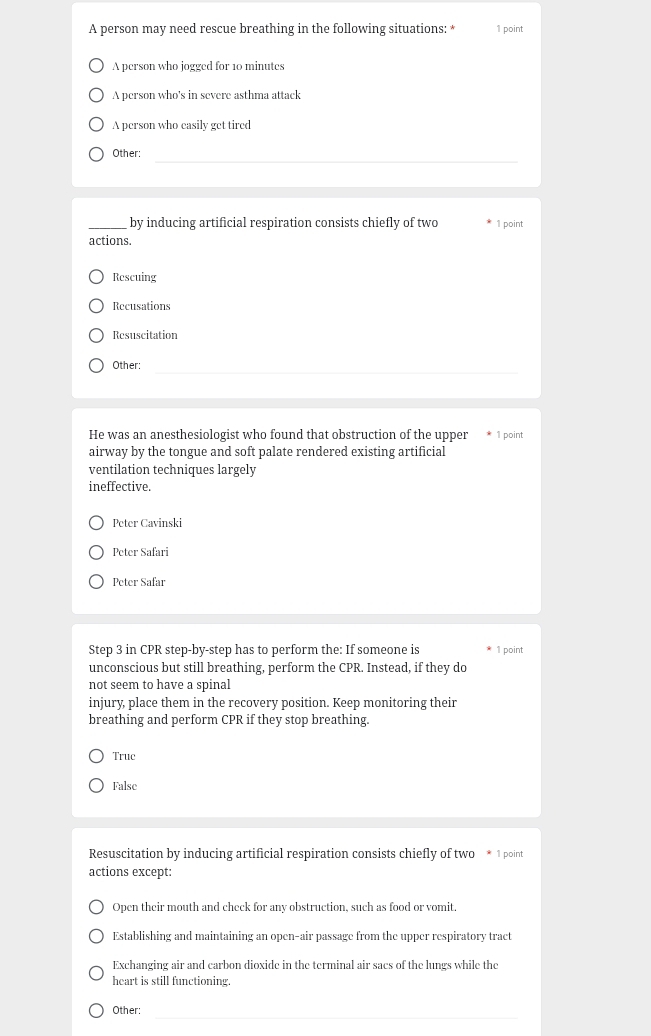Image resolution: width=651 pixels, height=1036 pixels.
Task: Choose 'Establishing and maintaining an open-air passage'
Action: click(96, 936)
